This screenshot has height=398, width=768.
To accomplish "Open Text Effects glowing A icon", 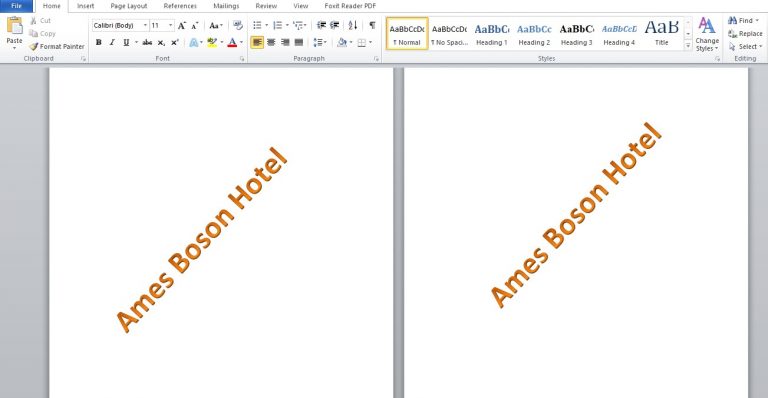I will (194, 43).
